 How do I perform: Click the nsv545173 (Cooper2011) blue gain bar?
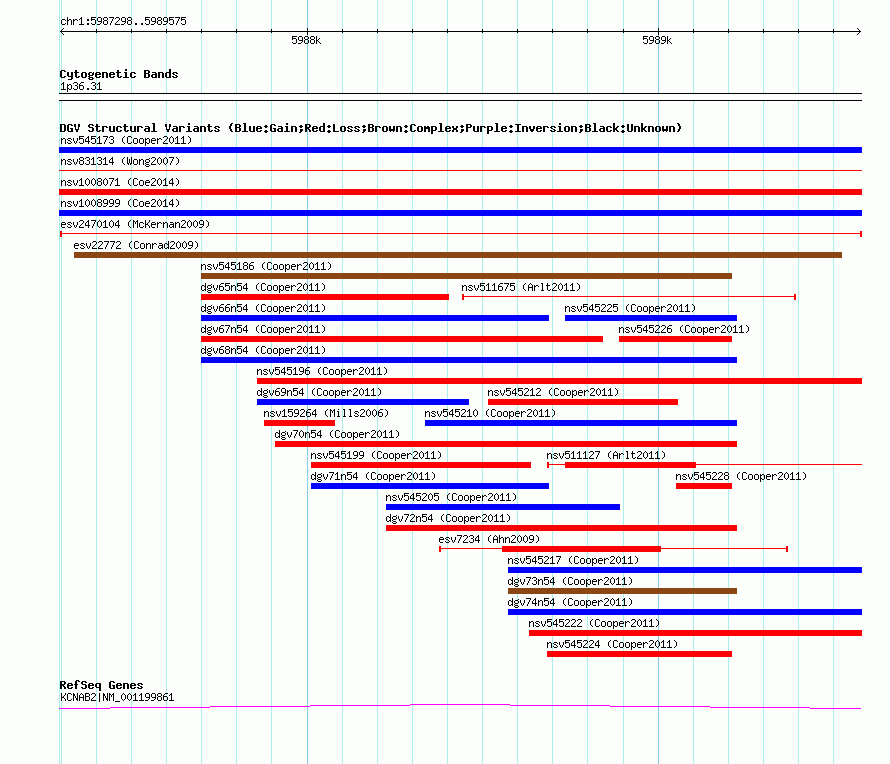click(x=460, y=150)
